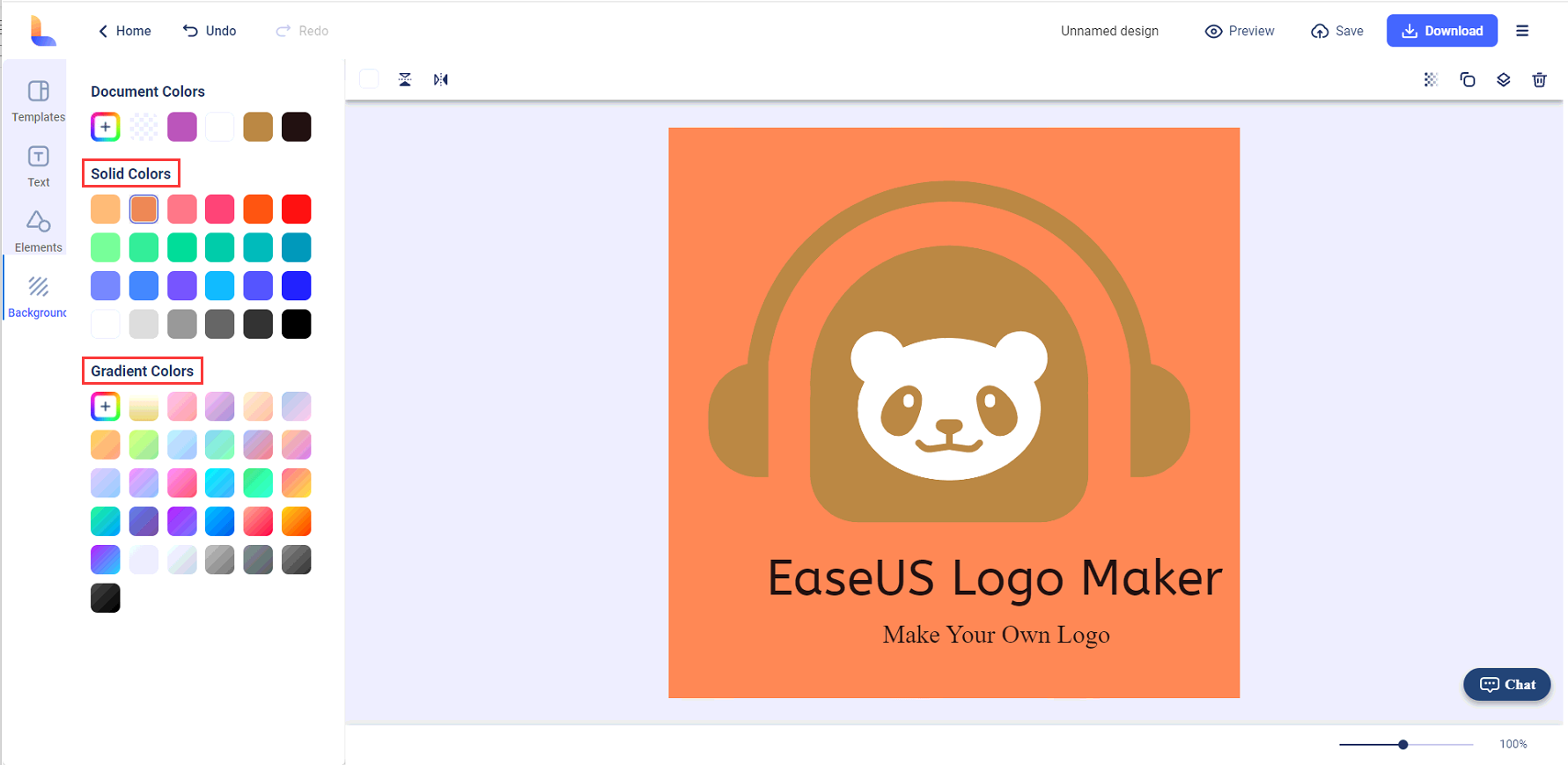Click the white color box in toolbar
Viewport: 1568px width, 765px height.
pos(369,79)
